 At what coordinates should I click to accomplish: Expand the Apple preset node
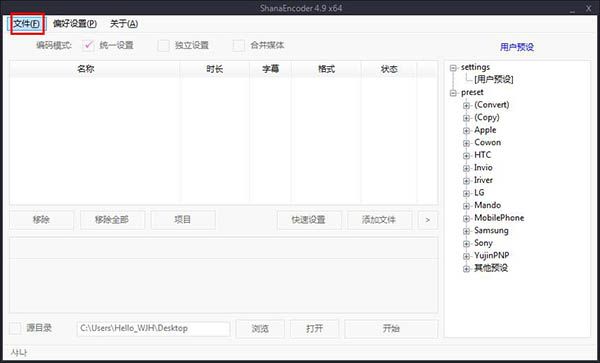466,130
